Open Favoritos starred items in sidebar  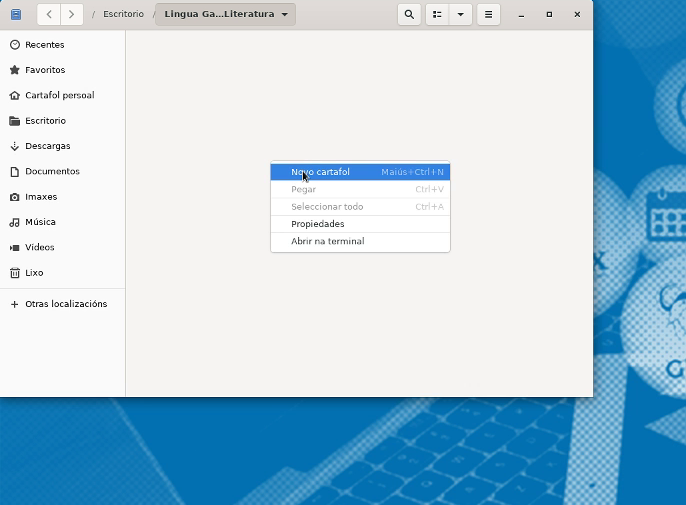45,70
